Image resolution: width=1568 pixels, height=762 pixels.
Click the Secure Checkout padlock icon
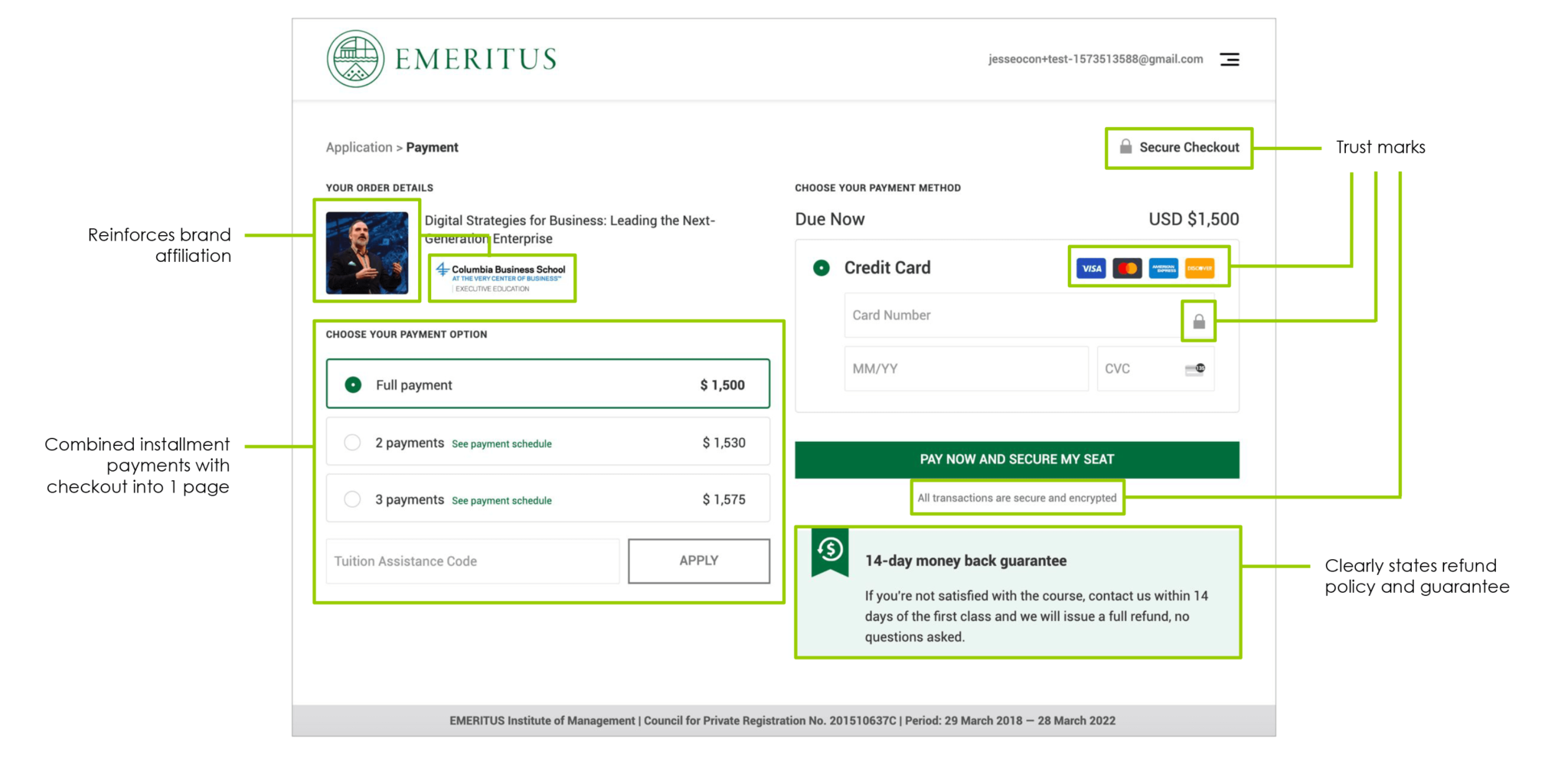point(1125,146)
